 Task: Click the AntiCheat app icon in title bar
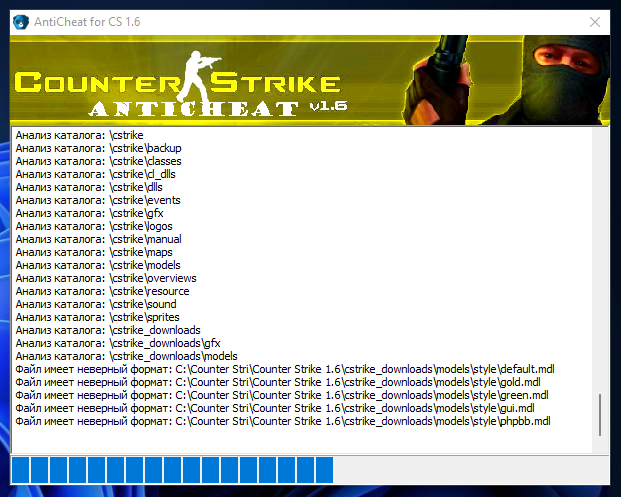pyautogui.click(x=19, y=21)
